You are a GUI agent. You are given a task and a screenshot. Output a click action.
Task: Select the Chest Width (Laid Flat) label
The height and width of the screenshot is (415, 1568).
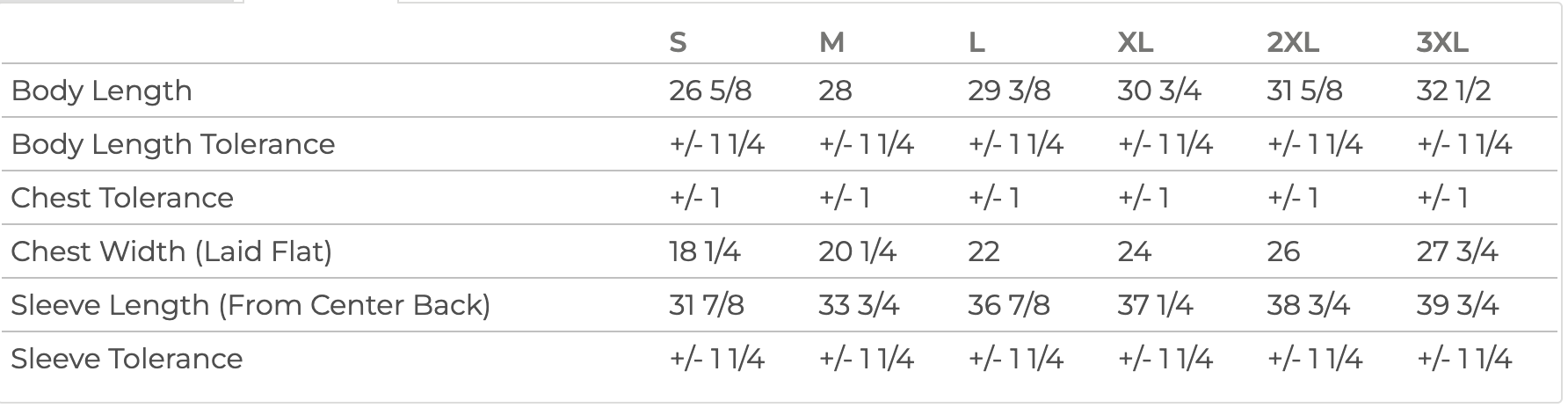click(171, 251)
